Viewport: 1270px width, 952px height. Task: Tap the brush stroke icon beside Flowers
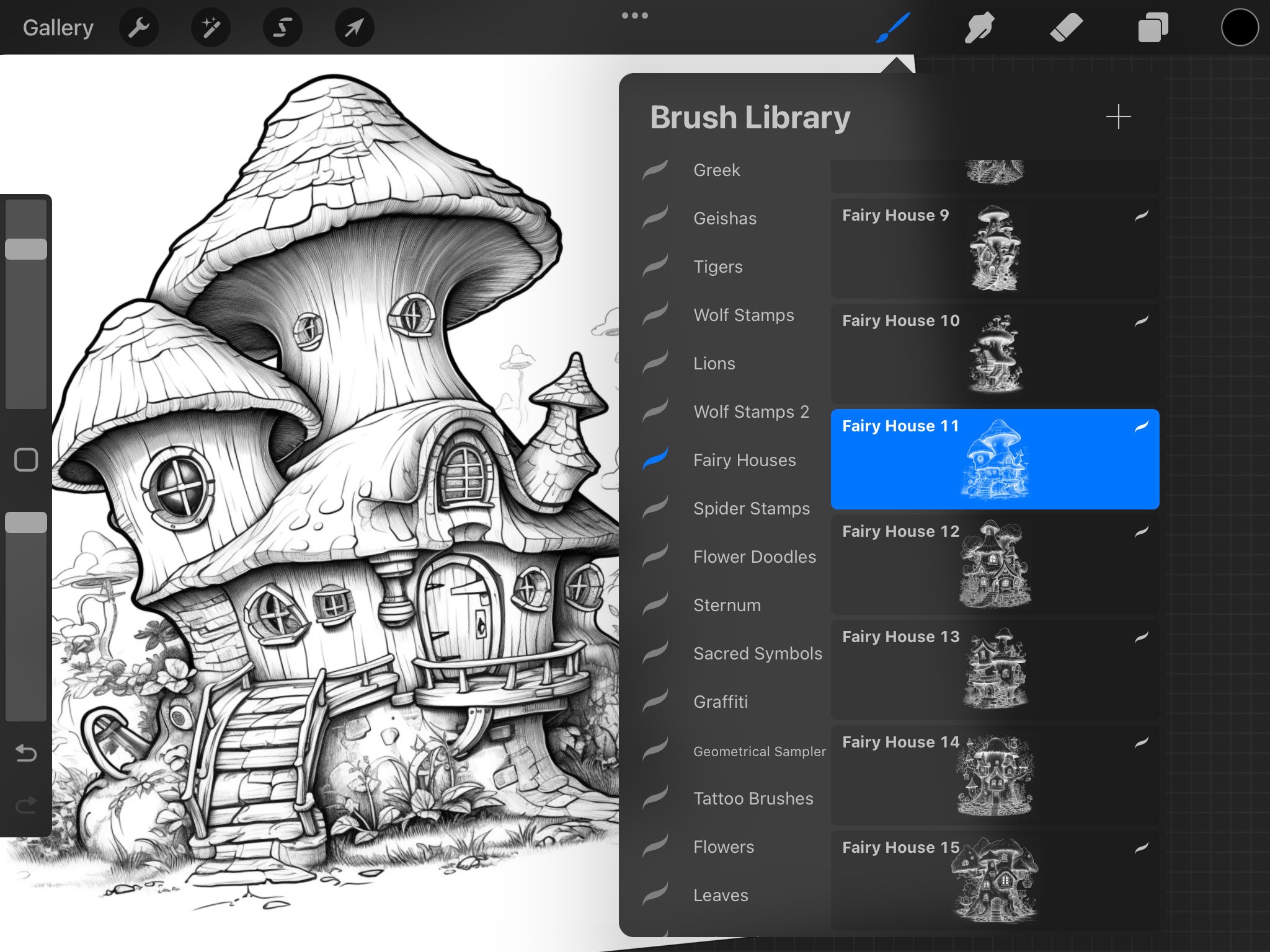655,847
